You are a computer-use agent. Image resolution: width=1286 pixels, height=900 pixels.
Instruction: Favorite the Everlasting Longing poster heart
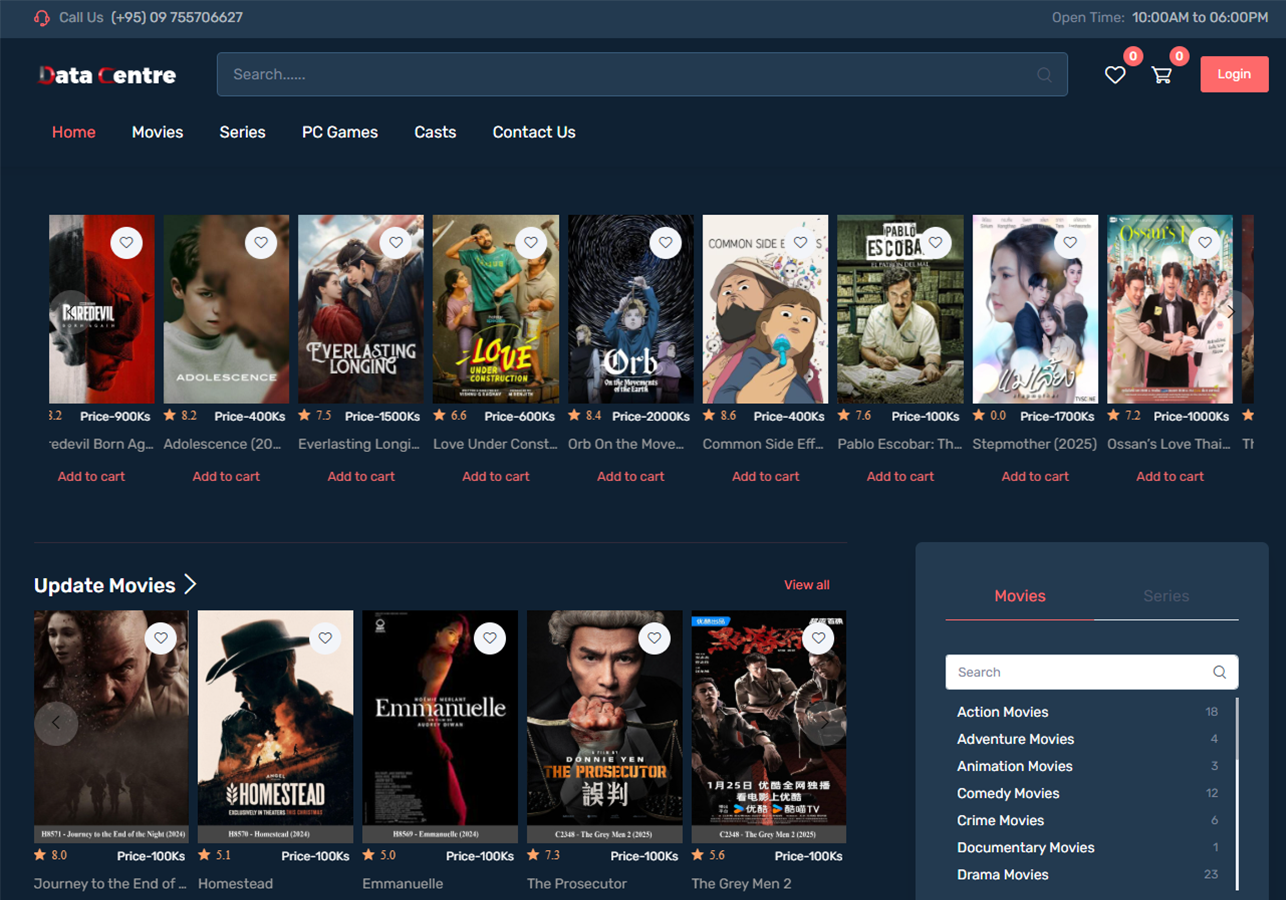tap(396, 242)
